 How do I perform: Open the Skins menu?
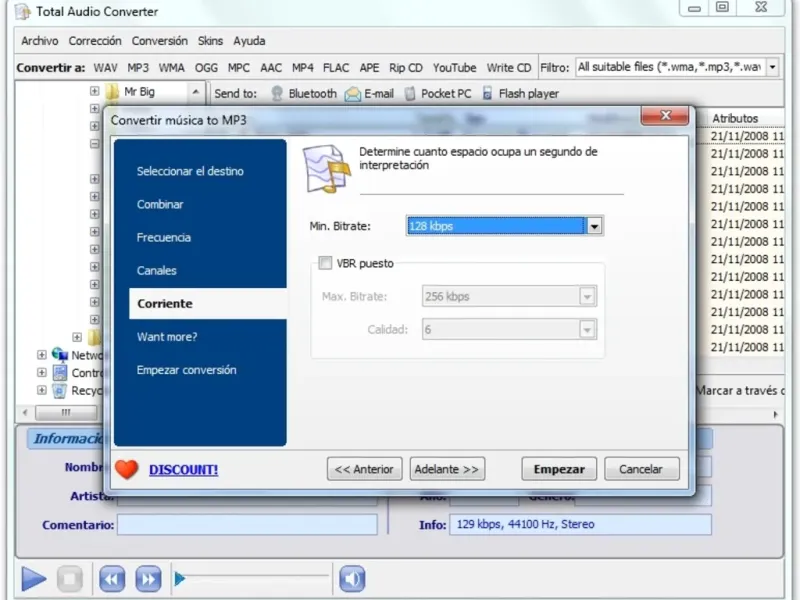tap(210, 41)
